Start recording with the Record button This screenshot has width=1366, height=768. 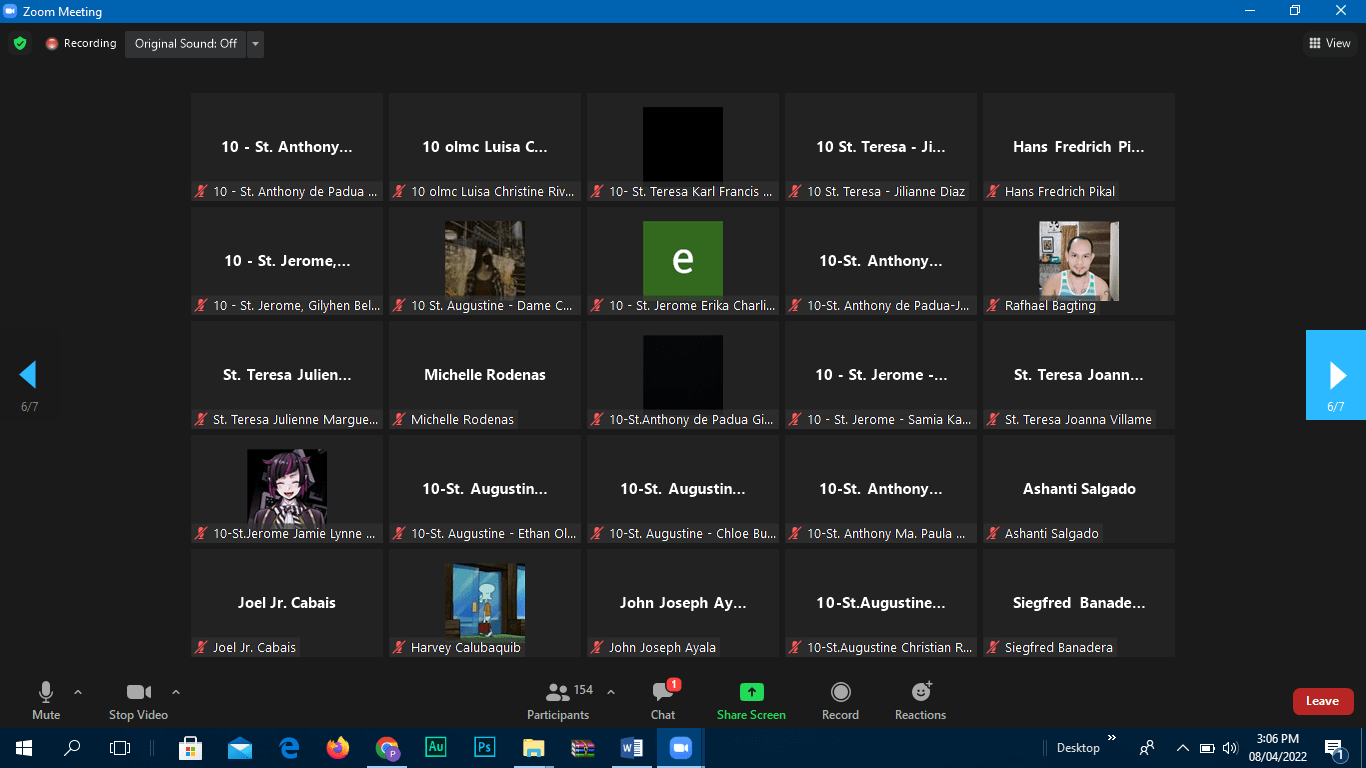(x=840, y=701)
